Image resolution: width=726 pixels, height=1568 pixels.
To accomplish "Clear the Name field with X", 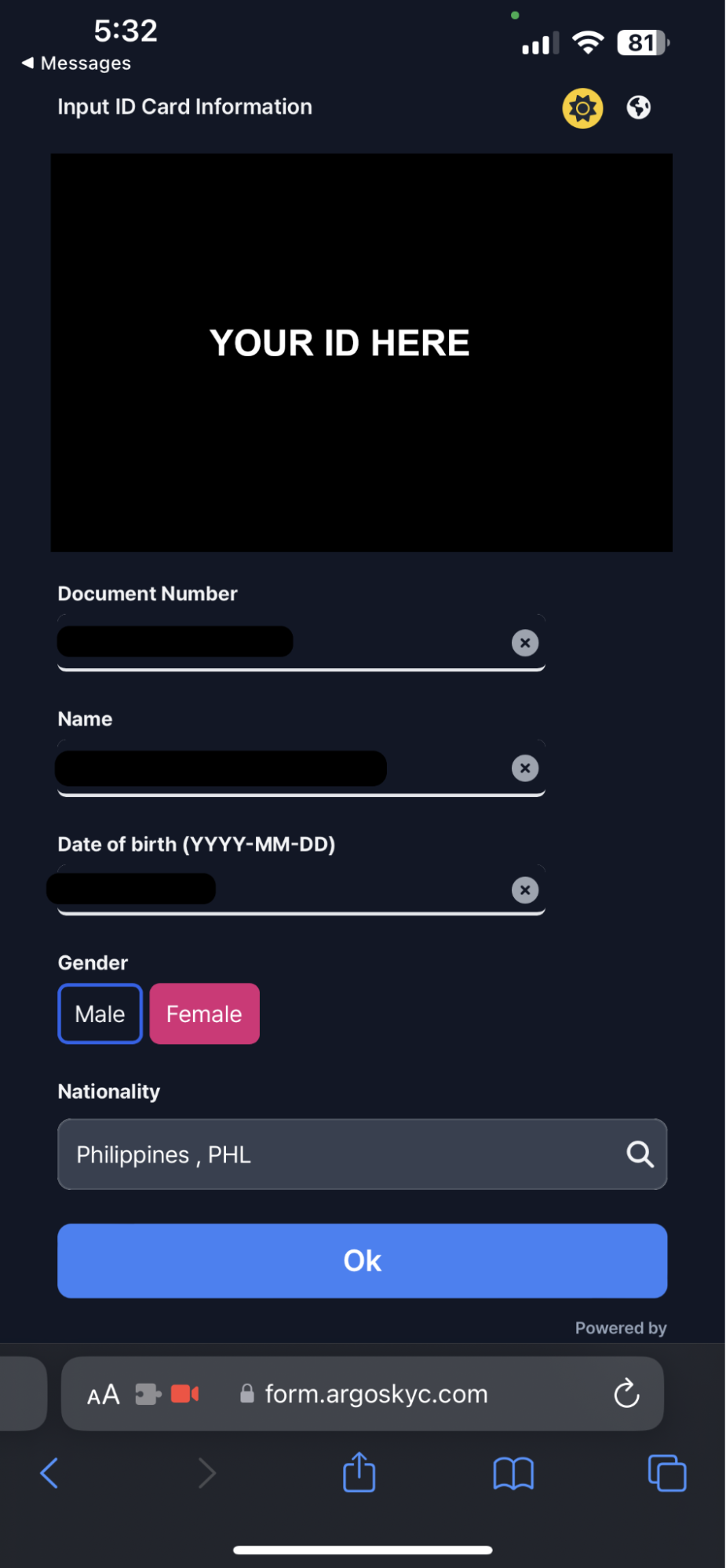I will click(525, 768).
